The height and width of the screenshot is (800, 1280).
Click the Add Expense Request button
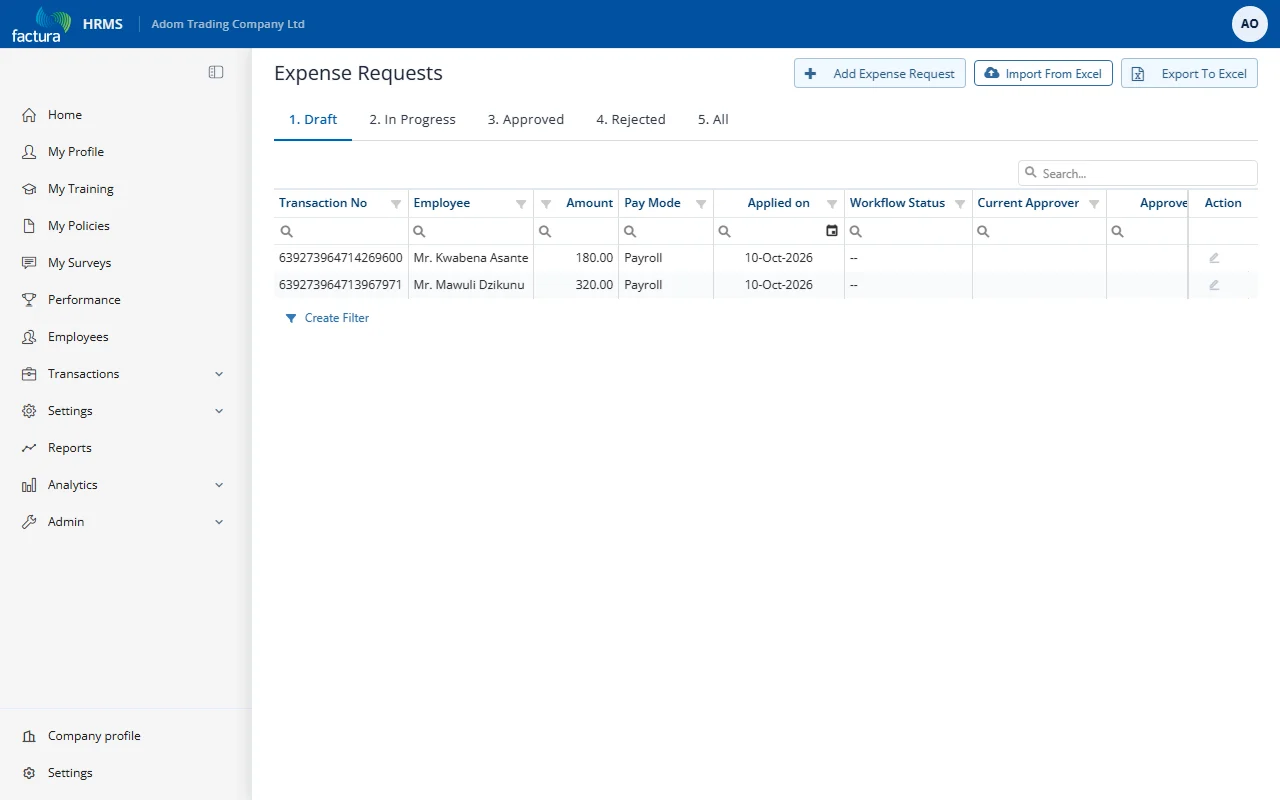tap(880, 73)
